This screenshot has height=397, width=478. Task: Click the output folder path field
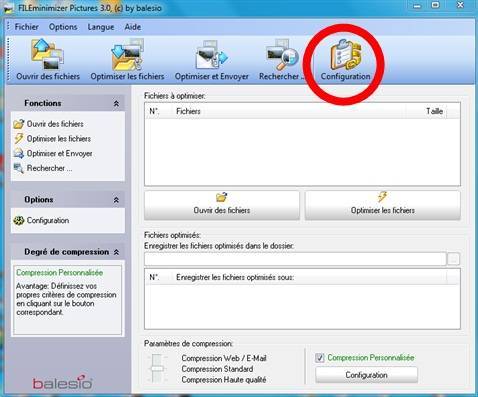(x=295, y=259)
